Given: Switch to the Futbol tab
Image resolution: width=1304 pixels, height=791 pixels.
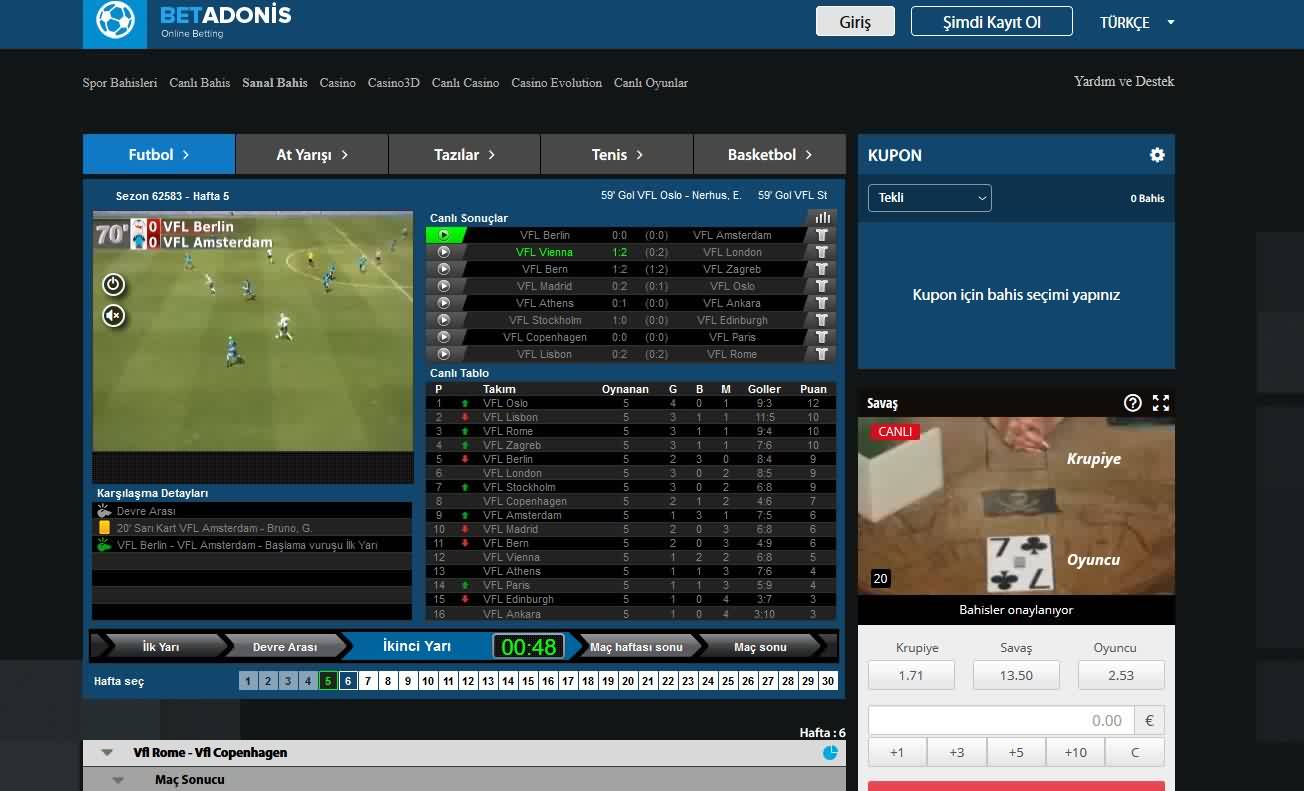Looking at the screenshot, I should click(159, 155).
